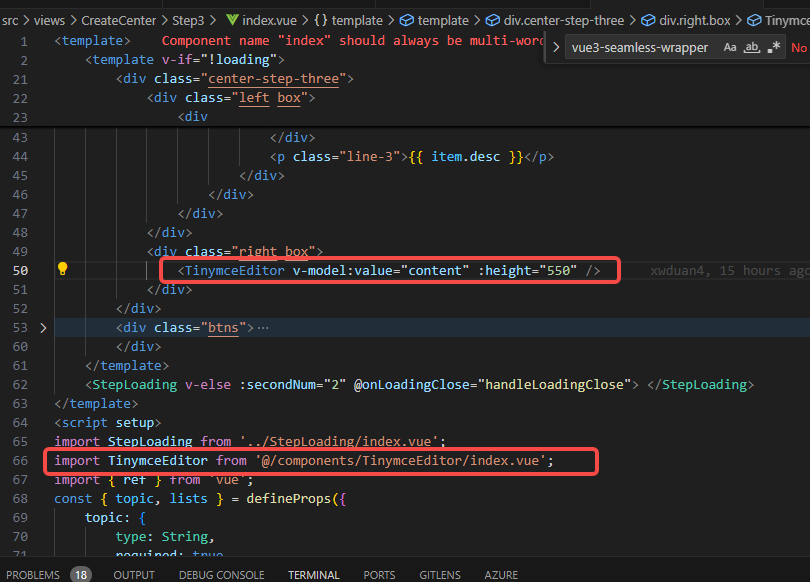
Task: Click the defineProps call on line 68
Action: [290, 499]
